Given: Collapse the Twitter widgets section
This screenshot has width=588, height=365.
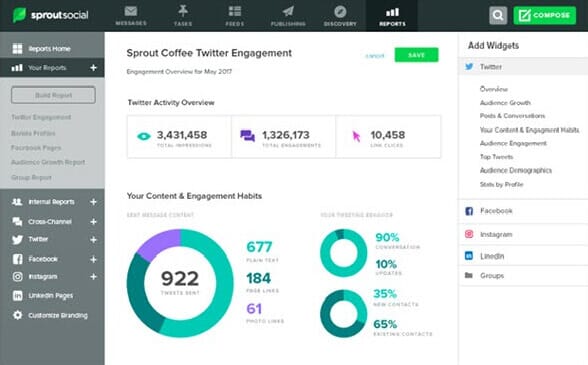Looking at the screenshot, I should [523, 67].
